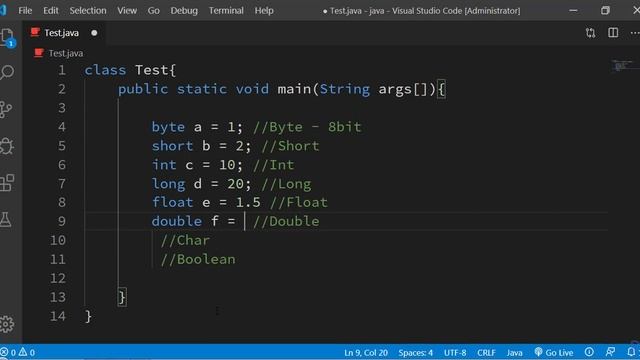Open the File menu
This screenshot has height=360, width=640.
pos(25,11)
